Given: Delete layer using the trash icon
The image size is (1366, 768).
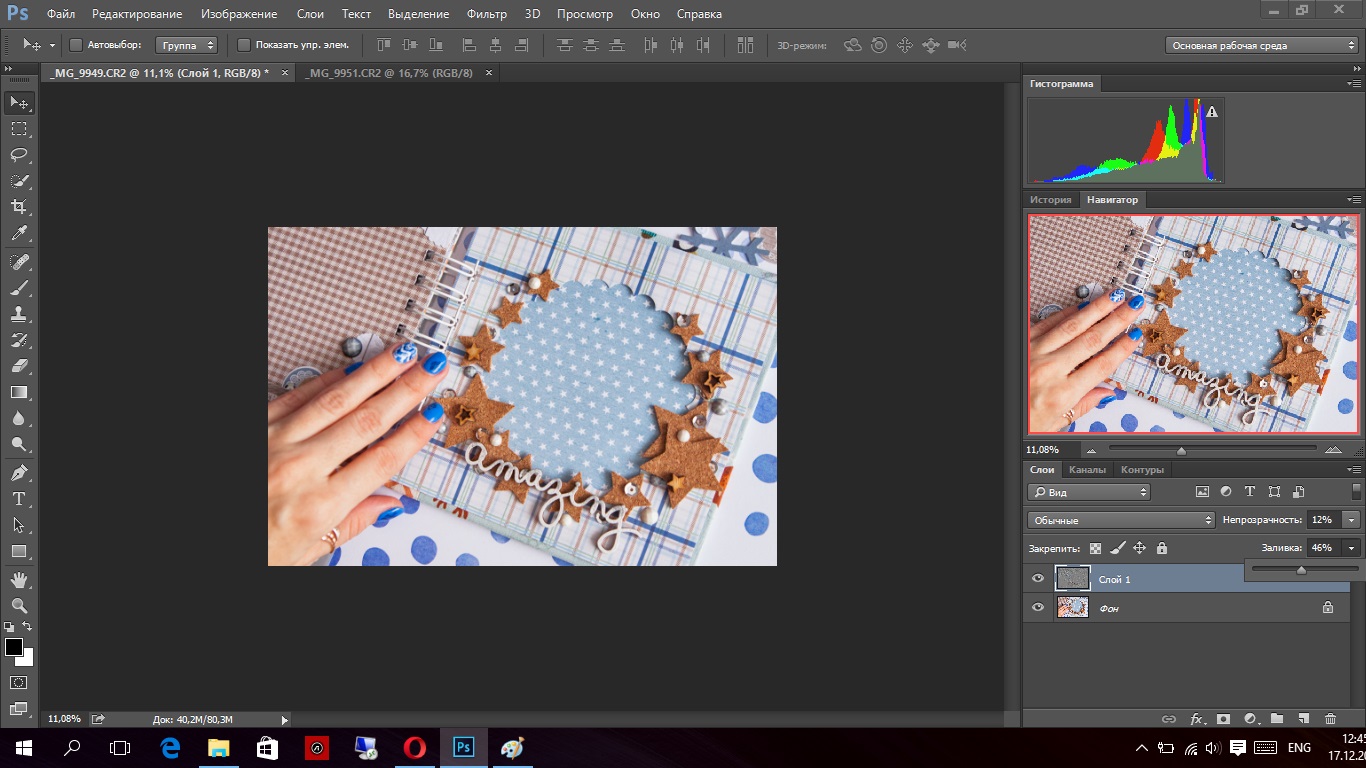Looking at the screenshot, I should click(1330, 718).
